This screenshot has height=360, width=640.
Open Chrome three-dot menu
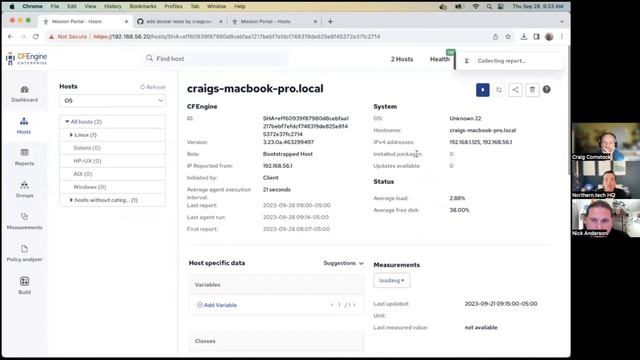pos(562,37)
